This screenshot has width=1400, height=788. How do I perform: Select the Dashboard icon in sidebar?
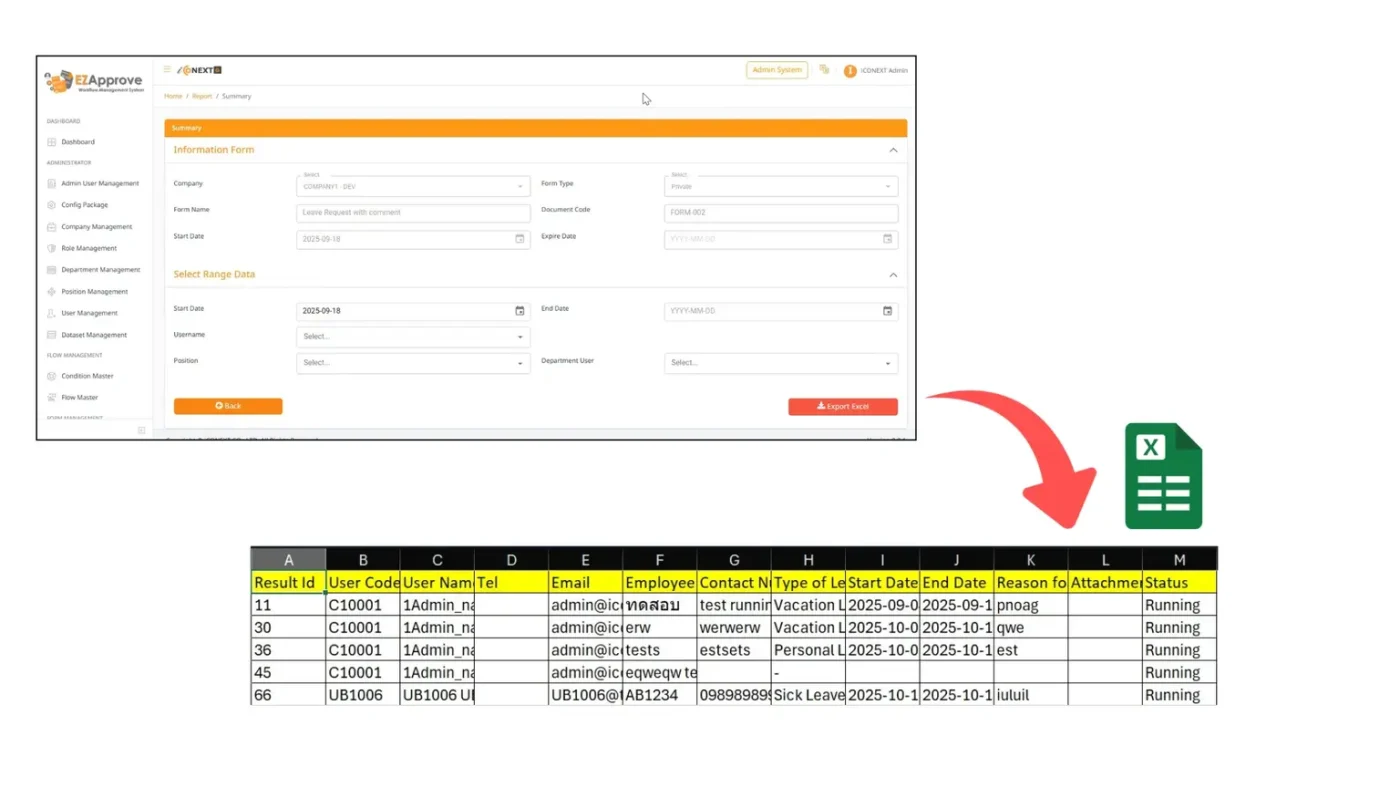[x=51, y=142]
